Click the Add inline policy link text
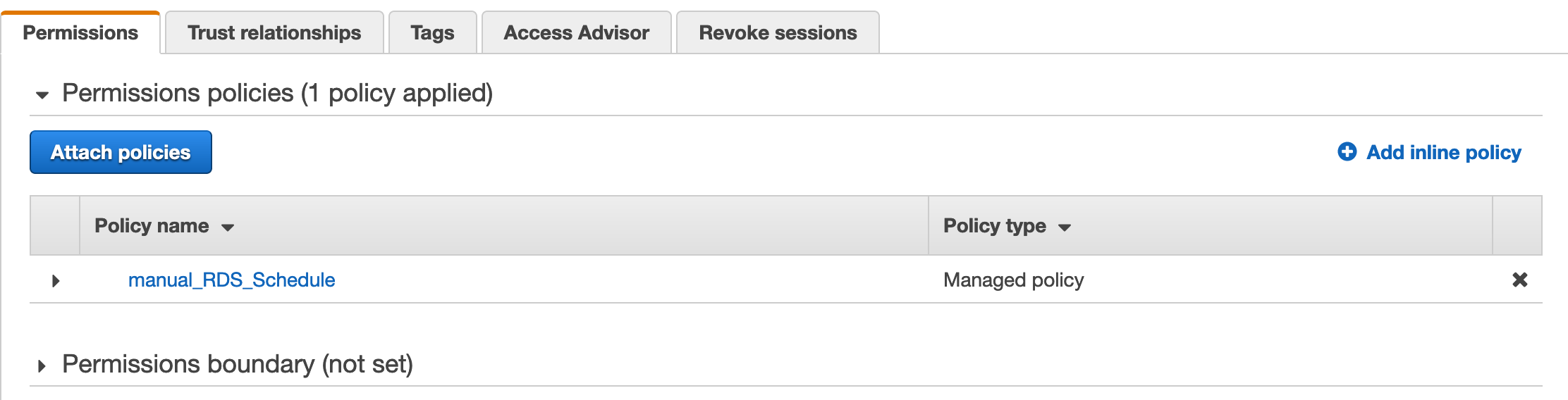This screenshot has height=400, width=1568. (1443, 152)
